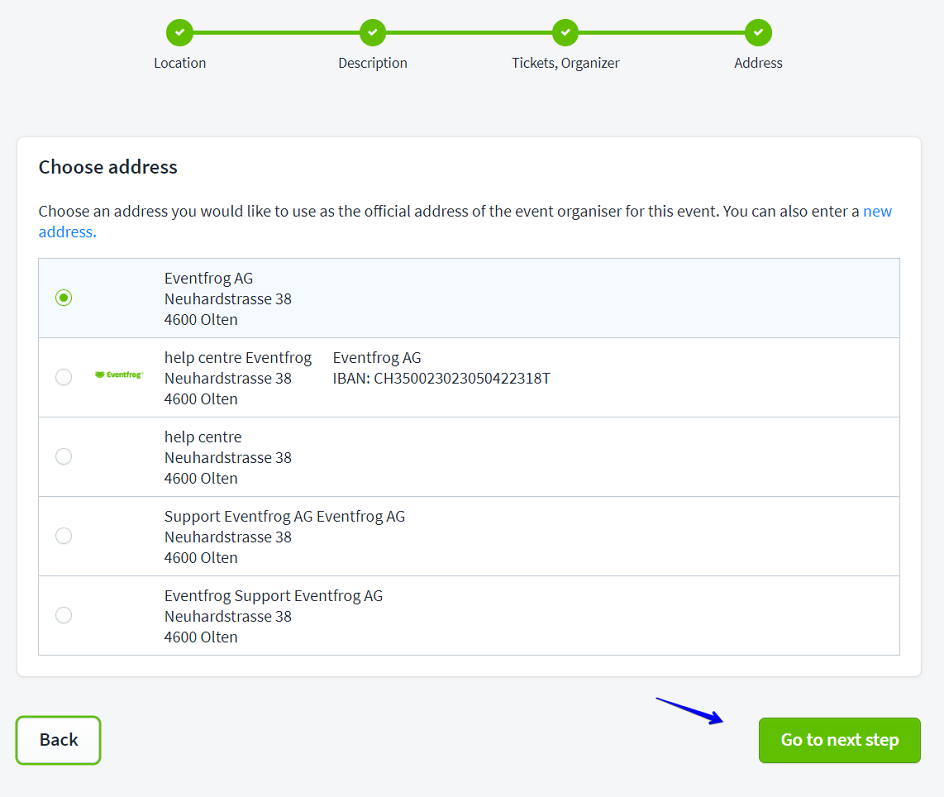The image size is (944, 797).
Task: Click the Address step checkmark icon
Action: (x=758, y=33)
